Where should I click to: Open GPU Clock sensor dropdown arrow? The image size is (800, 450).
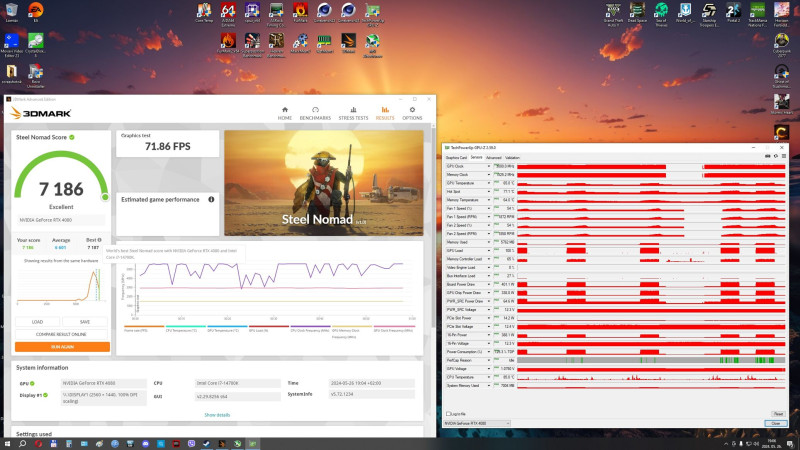[x=489, y=166]
